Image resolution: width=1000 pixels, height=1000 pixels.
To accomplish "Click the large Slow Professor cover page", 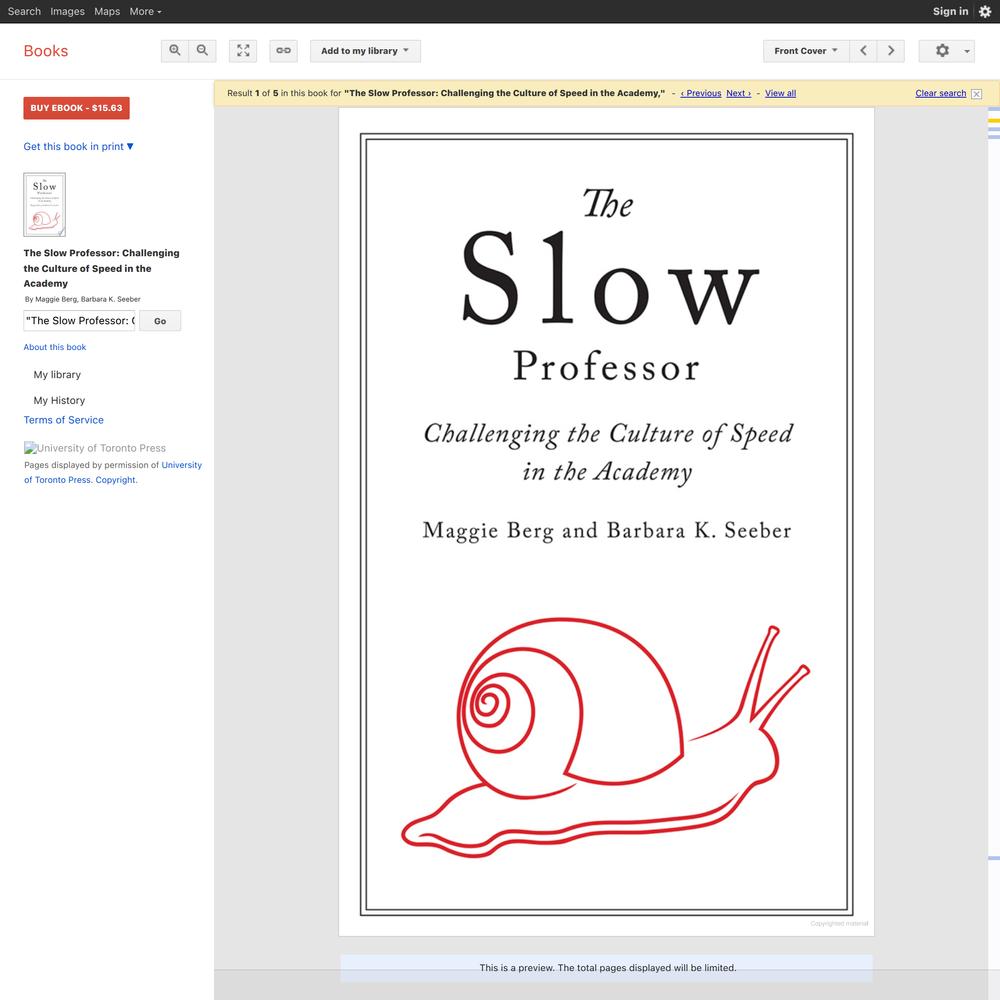I will click(x=607, y=523).
